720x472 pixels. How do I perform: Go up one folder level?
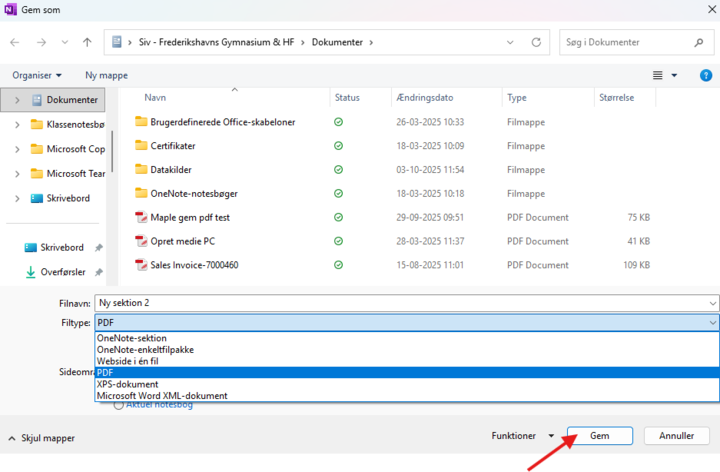[88, 43]
